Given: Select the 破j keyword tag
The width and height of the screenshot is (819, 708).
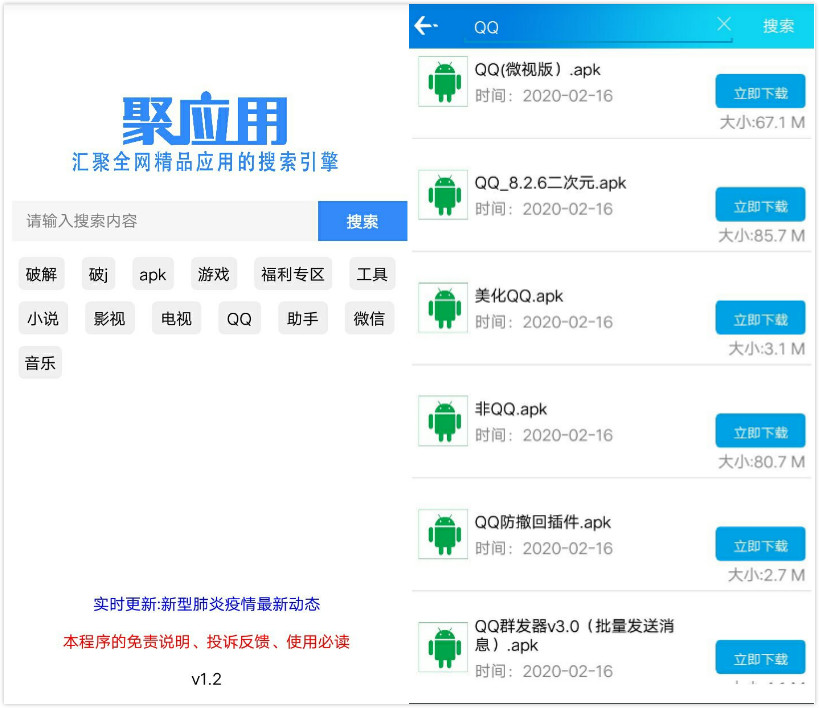Looking at the screenshot, I should pos(98,274).
